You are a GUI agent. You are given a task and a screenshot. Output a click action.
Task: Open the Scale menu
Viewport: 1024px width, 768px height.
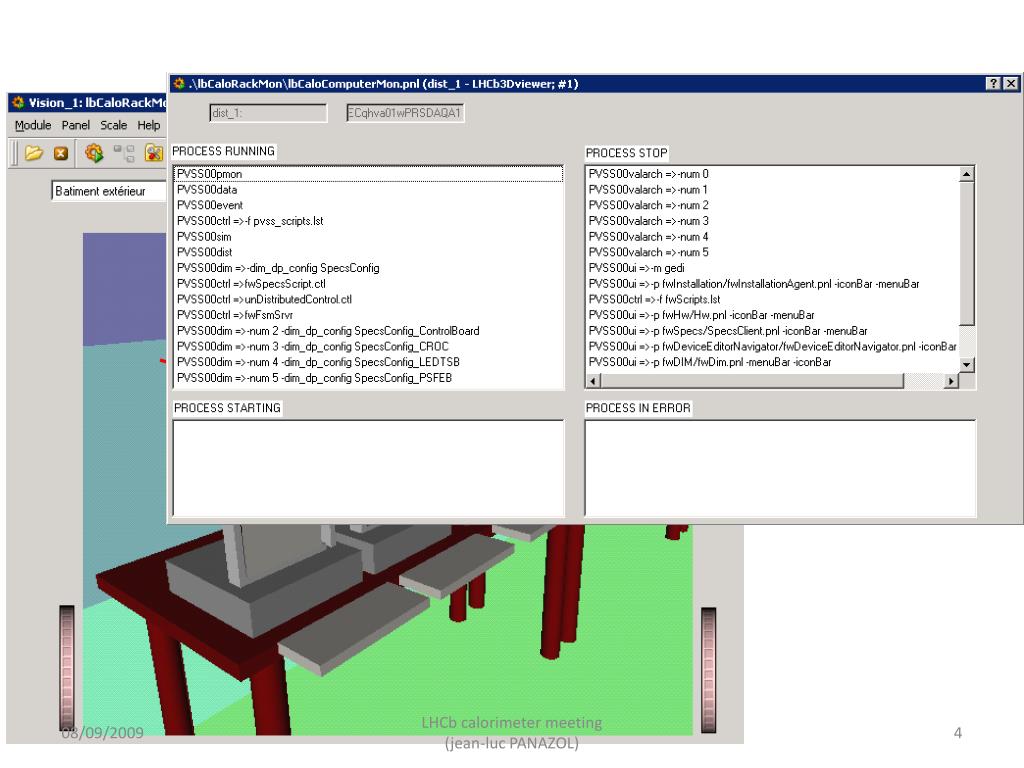(x=114, y=125)
